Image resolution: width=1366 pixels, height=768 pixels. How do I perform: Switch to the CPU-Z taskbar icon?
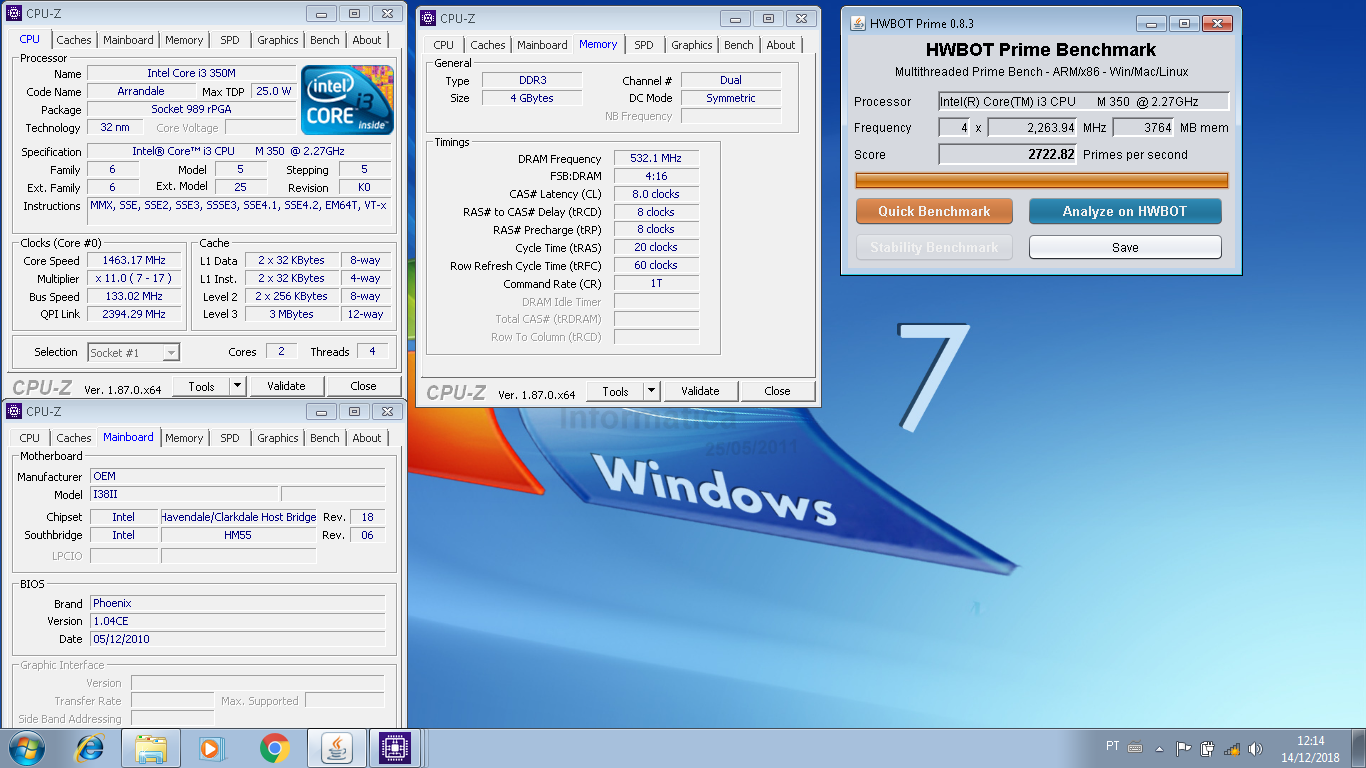click(397, 748)
